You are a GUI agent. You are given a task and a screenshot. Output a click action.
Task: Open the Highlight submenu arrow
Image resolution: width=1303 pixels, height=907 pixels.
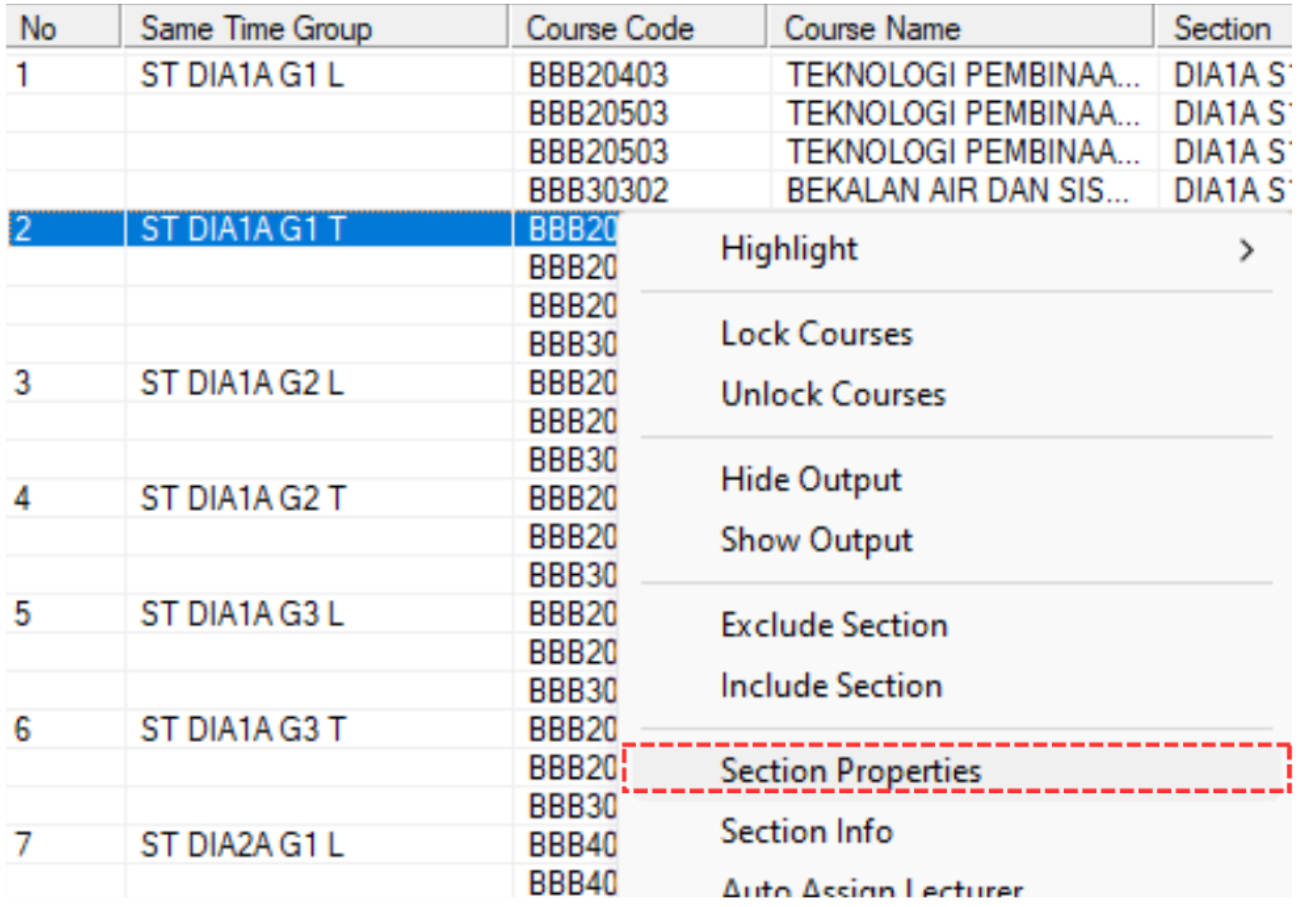coord(1245,250)
